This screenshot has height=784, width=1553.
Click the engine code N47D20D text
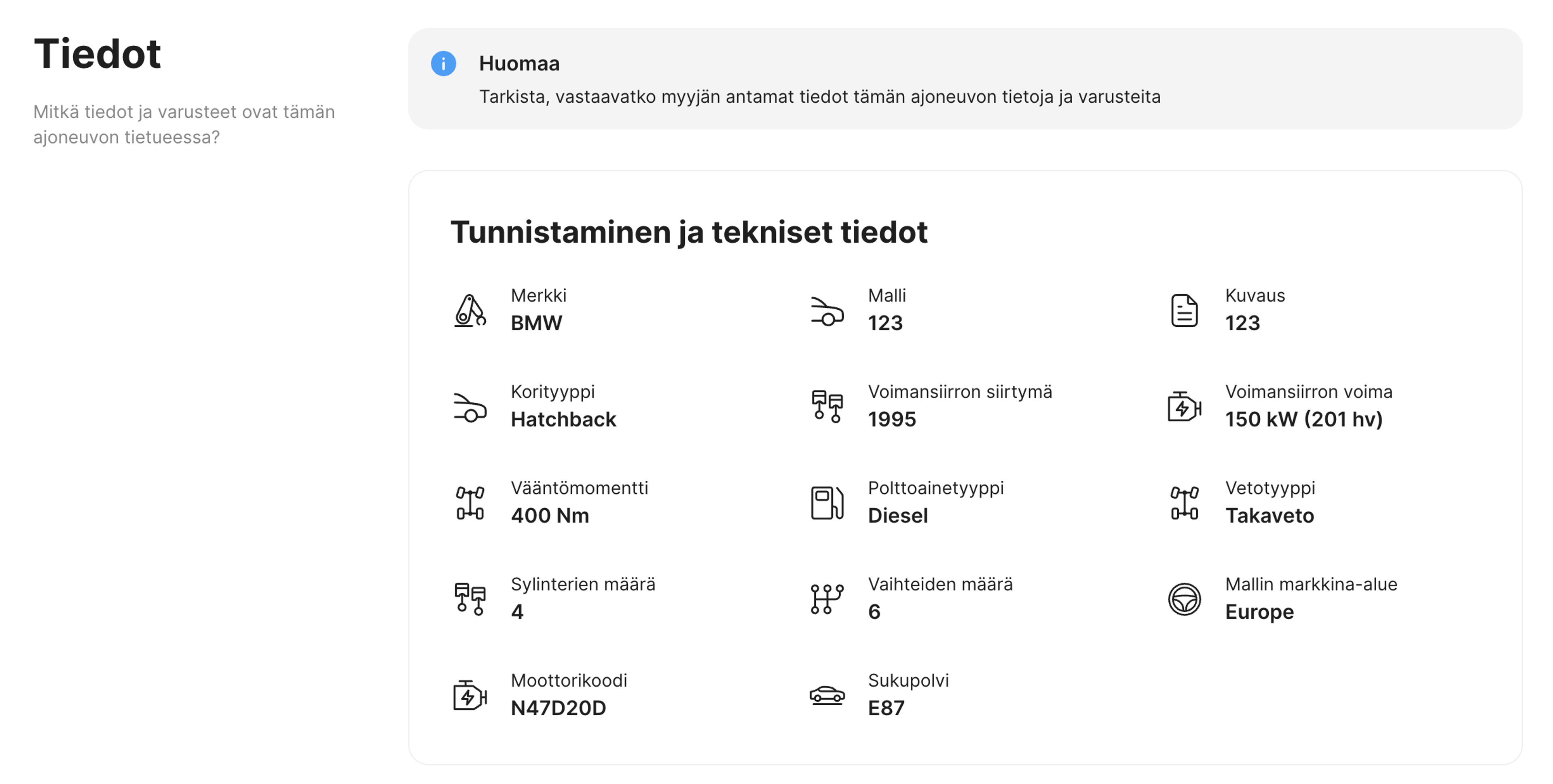coord(558,708)
